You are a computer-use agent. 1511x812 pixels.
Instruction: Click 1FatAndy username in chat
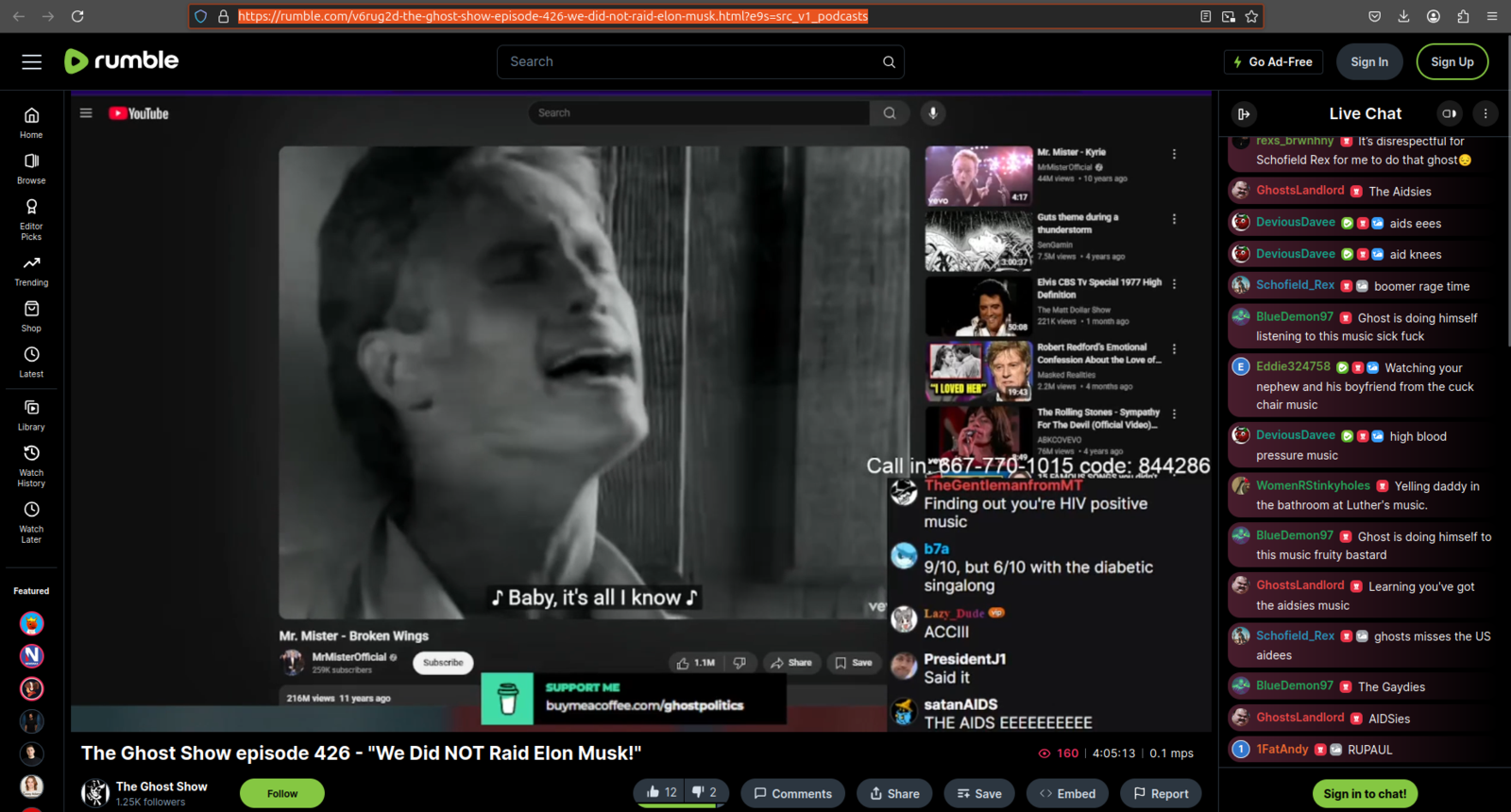(x=1282, y=749)
